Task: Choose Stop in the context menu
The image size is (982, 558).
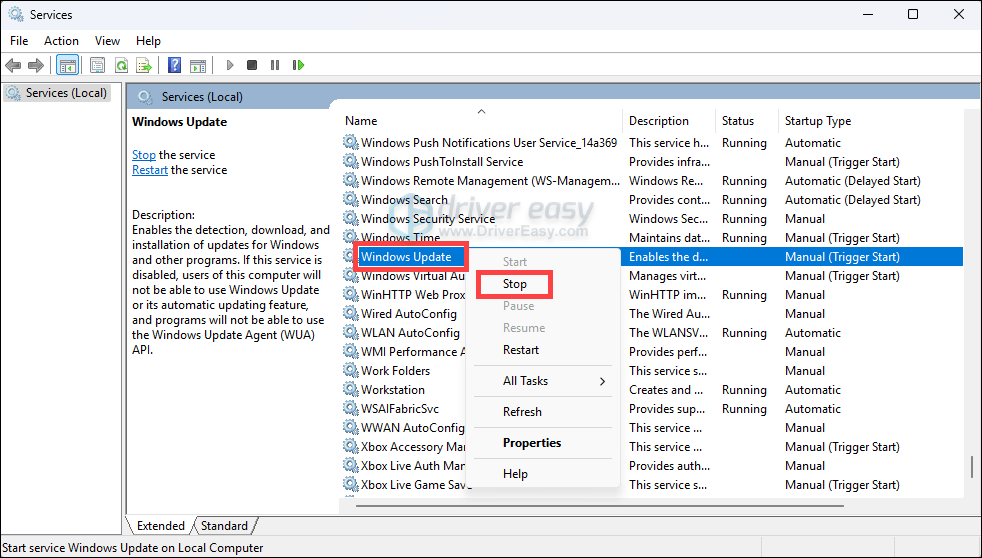Action: 515,284
